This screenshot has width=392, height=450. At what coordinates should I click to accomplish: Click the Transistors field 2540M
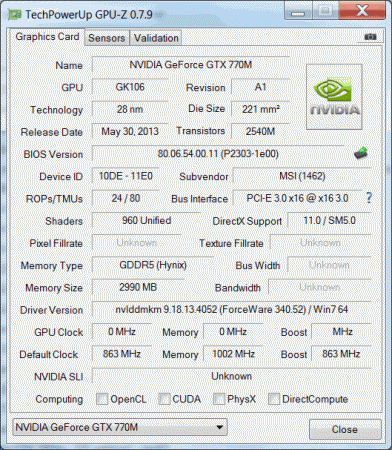[260, 131]
